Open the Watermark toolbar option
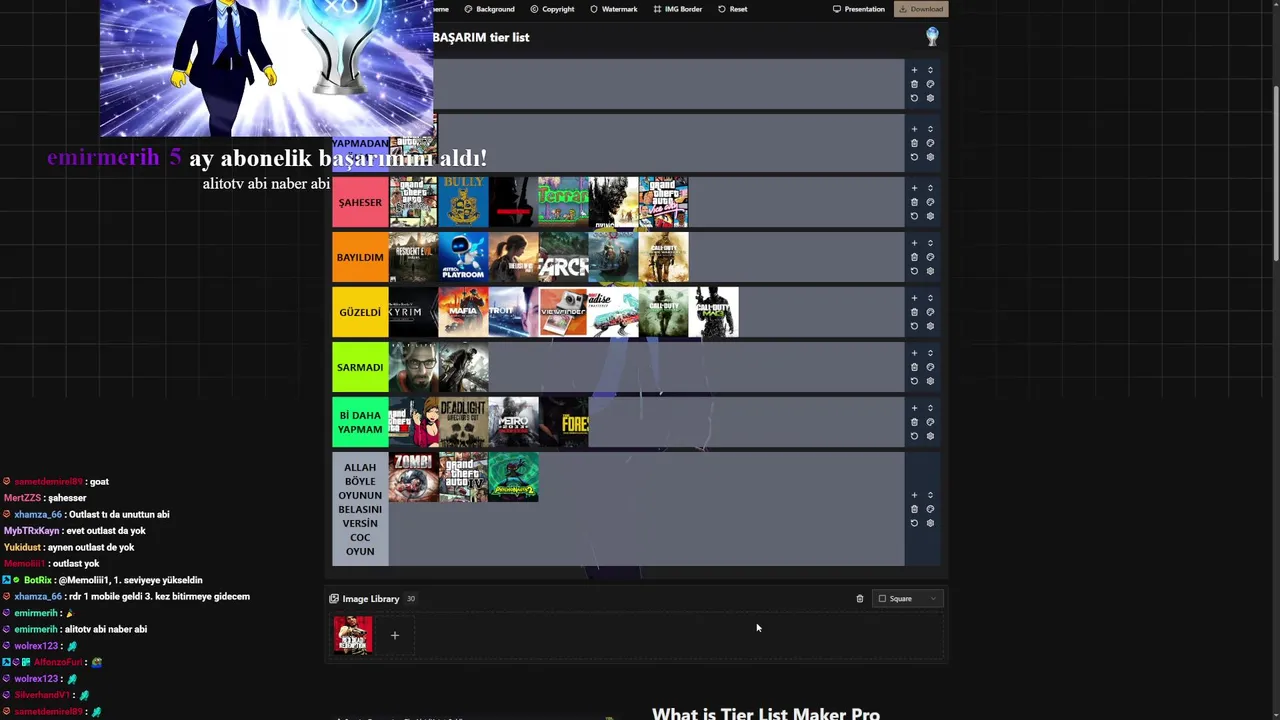The height and width of the screenshot is (720, 1280). [613, 9]
